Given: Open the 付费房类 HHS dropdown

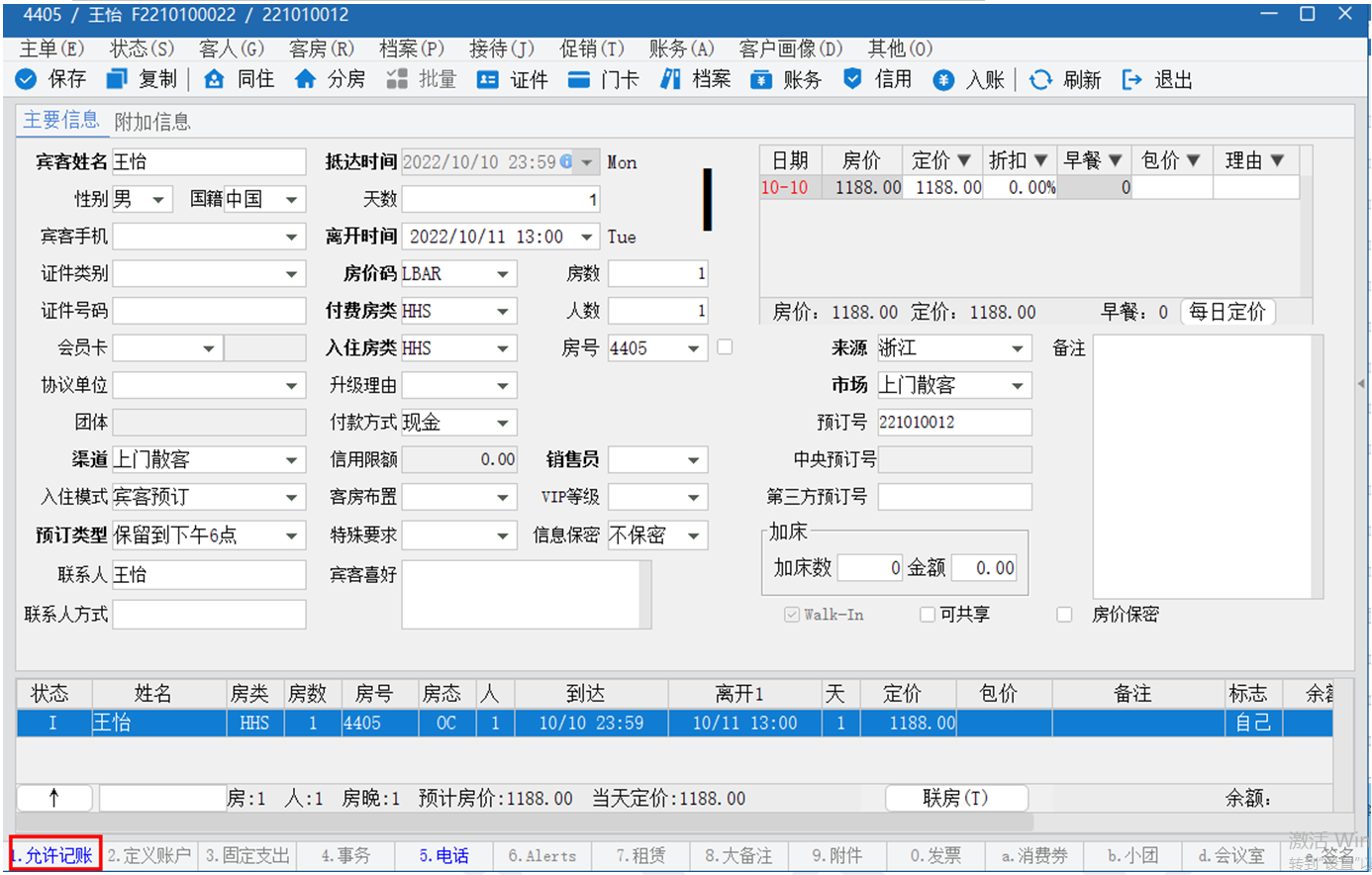Looking at the screenshot, I should click(x=503, y=311).
